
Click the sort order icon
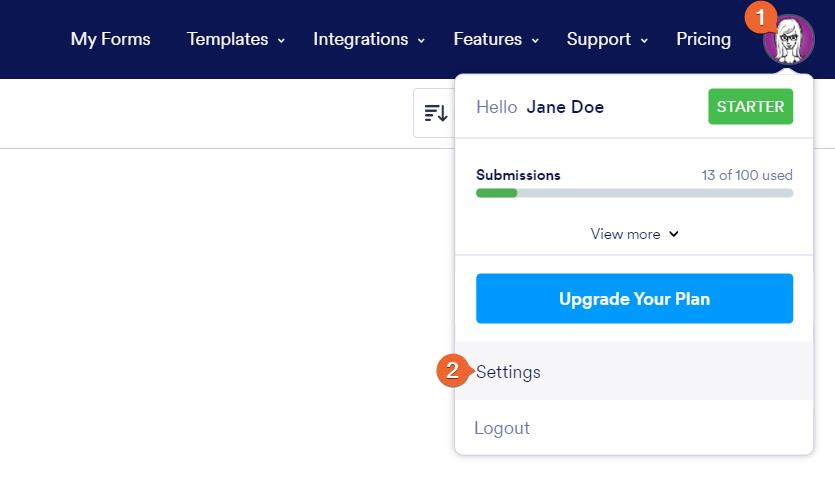(435, 113)
